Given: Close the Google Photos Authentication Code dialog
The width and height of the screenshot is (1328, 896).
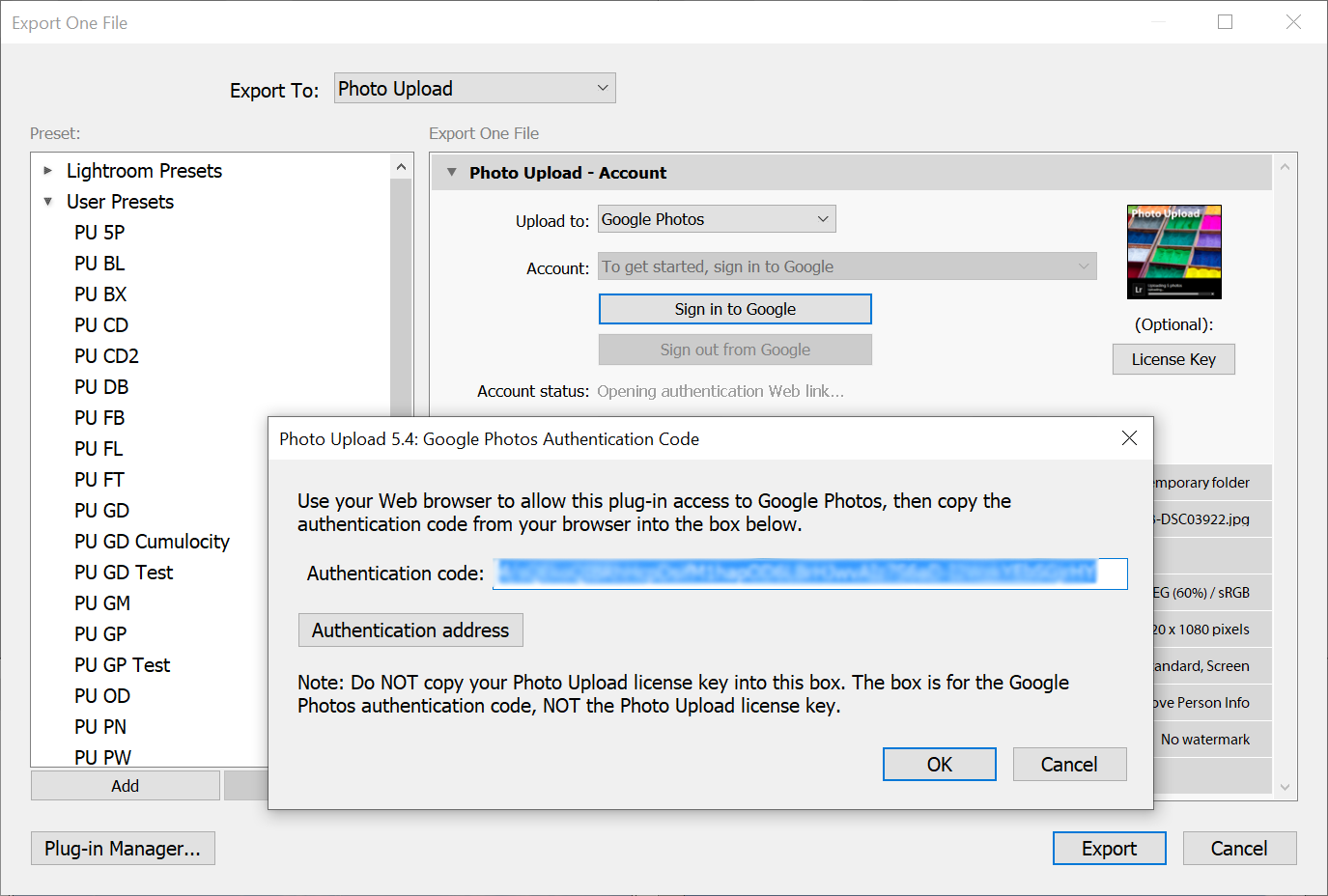Looking at the screenshot, I should pyautogui.click(x=1129, y=438).
